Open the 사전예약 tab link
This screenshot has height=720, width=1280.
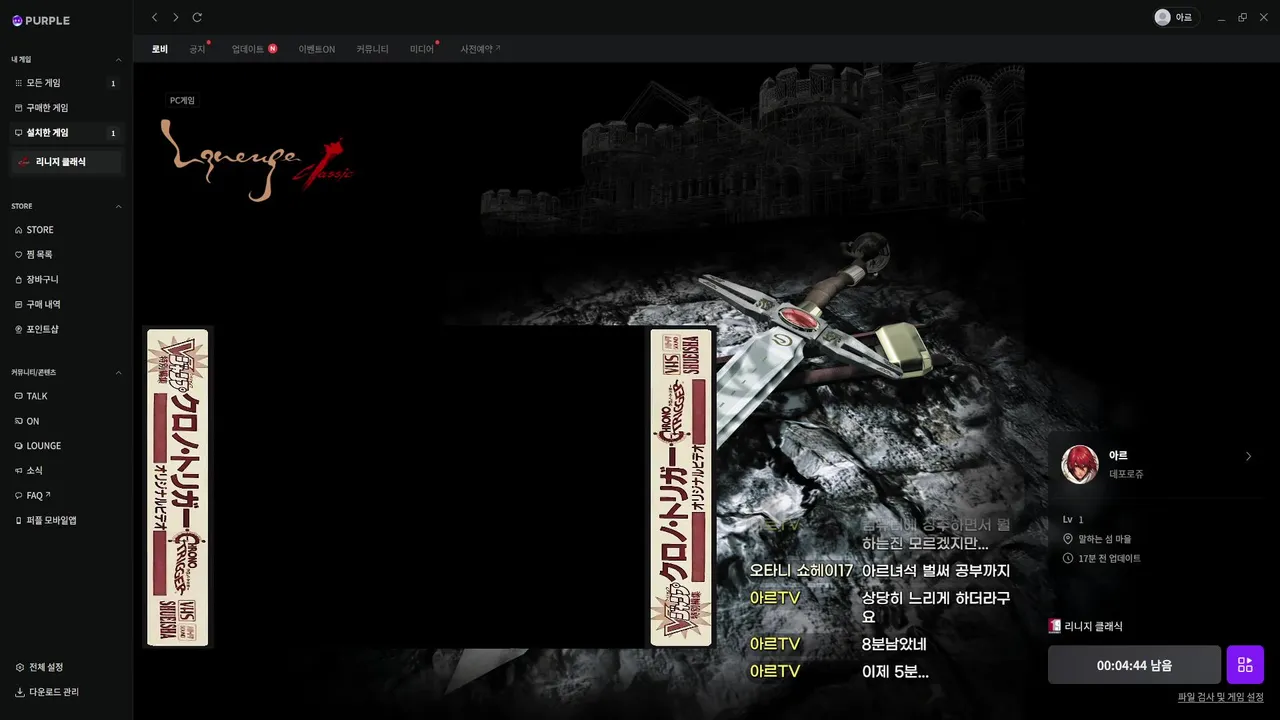(481, 49)
